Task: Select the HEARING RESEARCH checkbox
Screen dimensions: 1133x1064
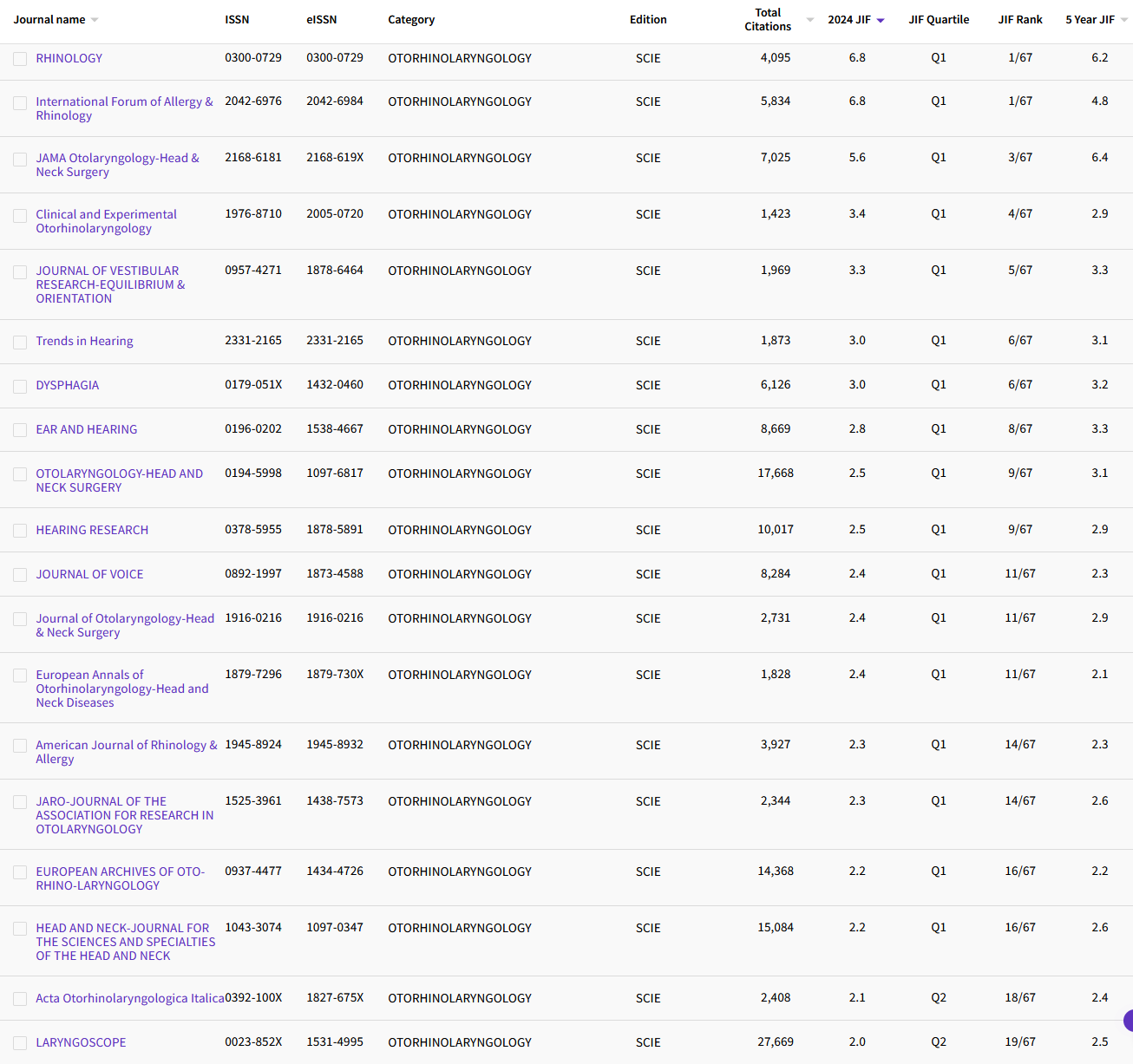Action: tap(20, 531)
